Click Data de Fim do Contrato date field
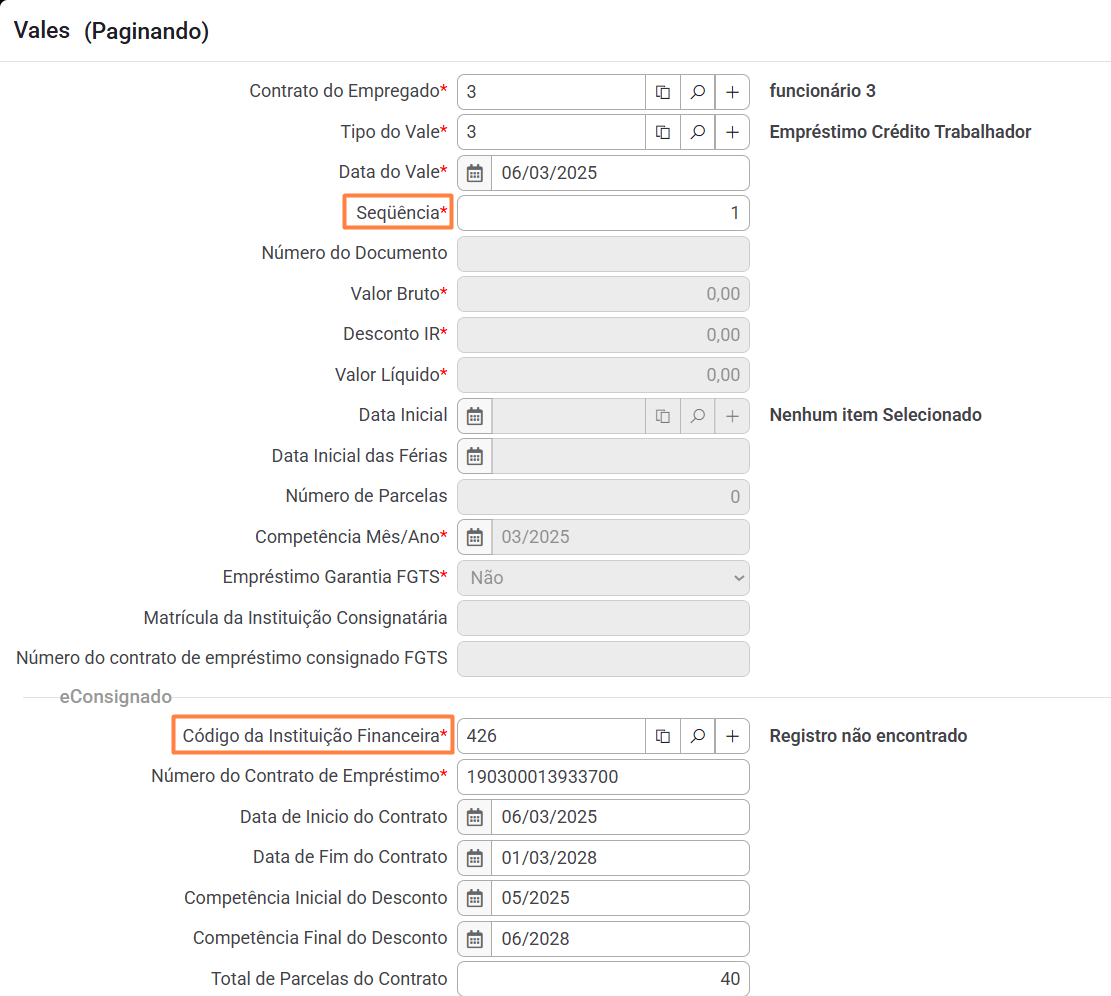This screenshot has width=1111, height=996. [620, 858]
